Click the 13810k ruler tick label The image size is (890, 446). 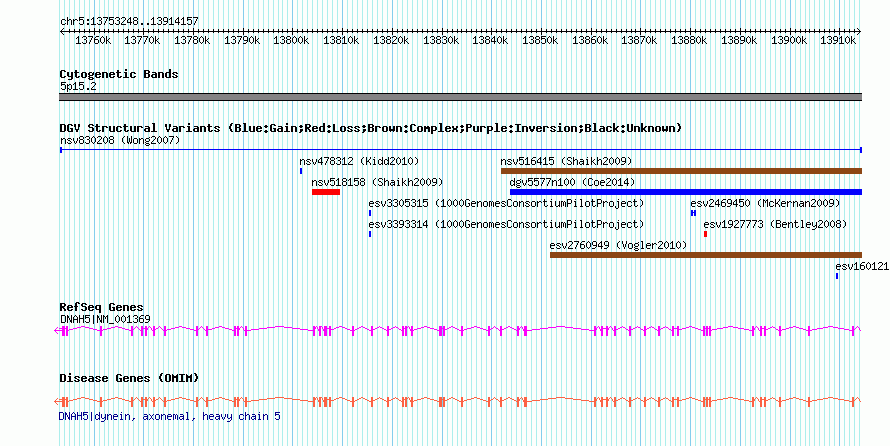[x=342, y=40]
